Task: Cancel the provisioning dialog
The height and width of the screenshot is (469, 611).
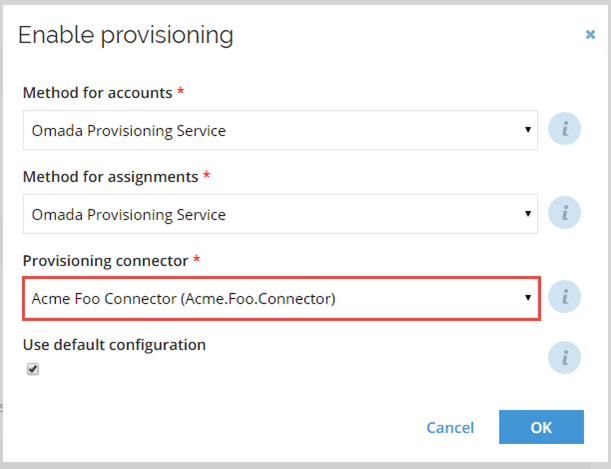Action: pyautogui.click(x=450, y=428)
